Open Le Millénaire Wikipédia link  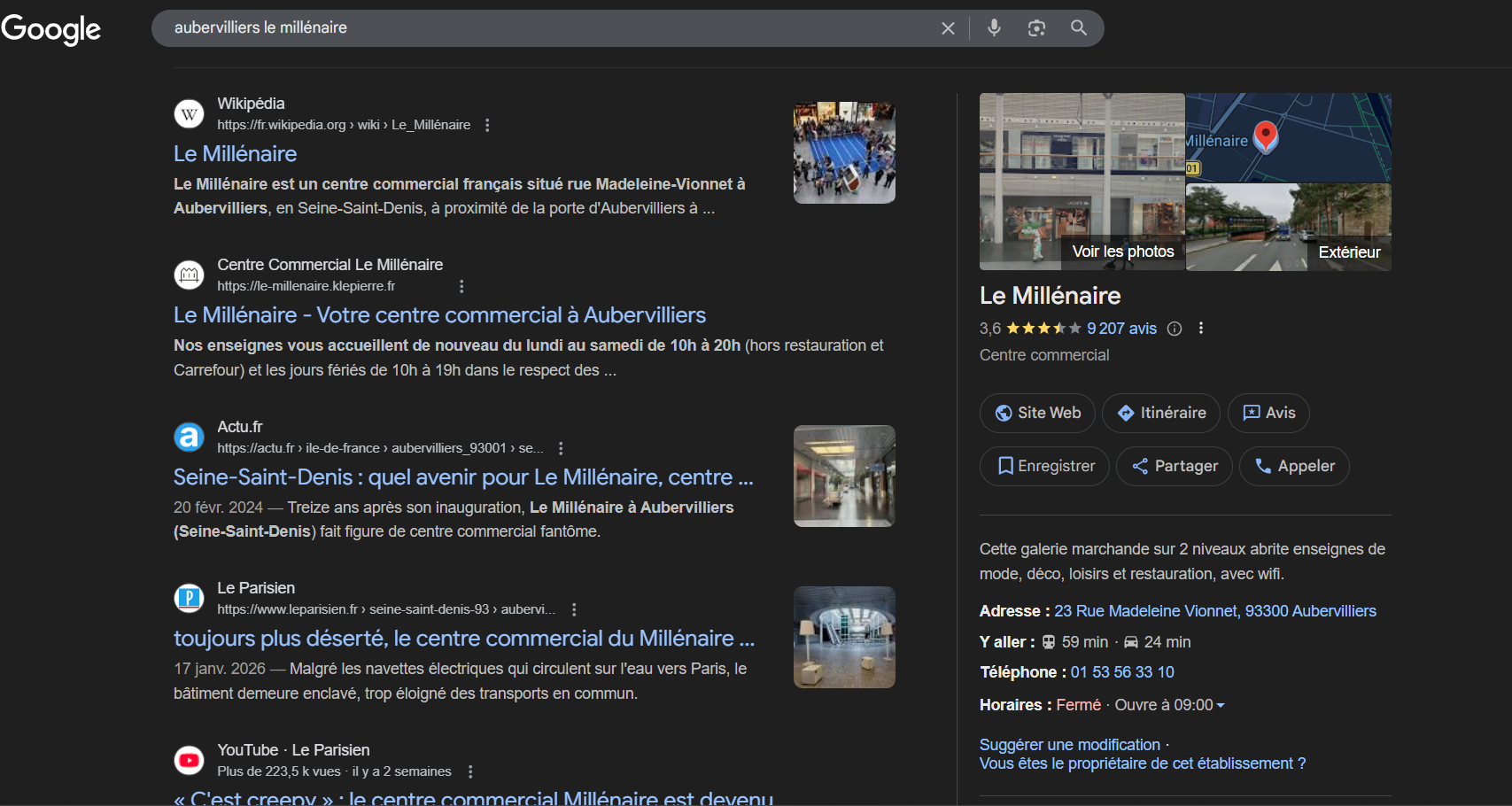[x=236, y=153]
